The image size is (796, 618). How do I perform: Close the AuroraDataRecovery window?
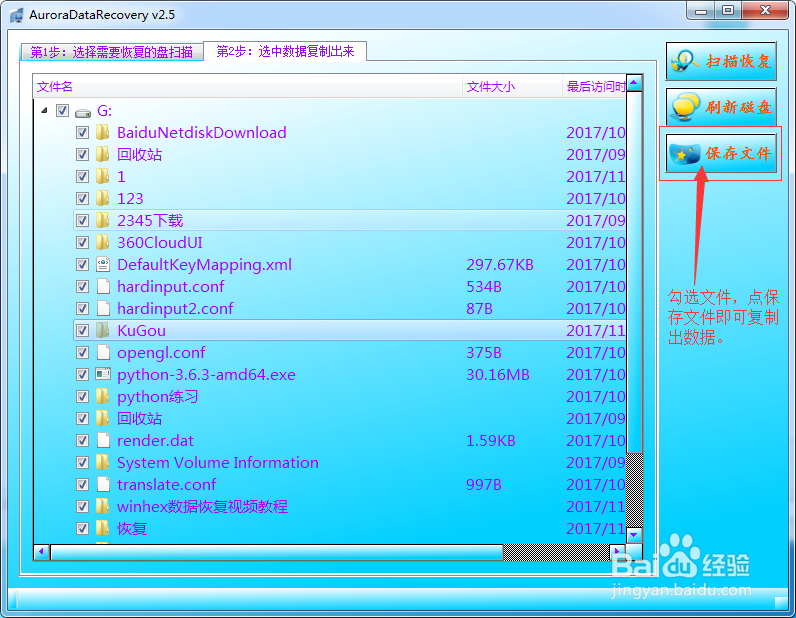[766, 11]
